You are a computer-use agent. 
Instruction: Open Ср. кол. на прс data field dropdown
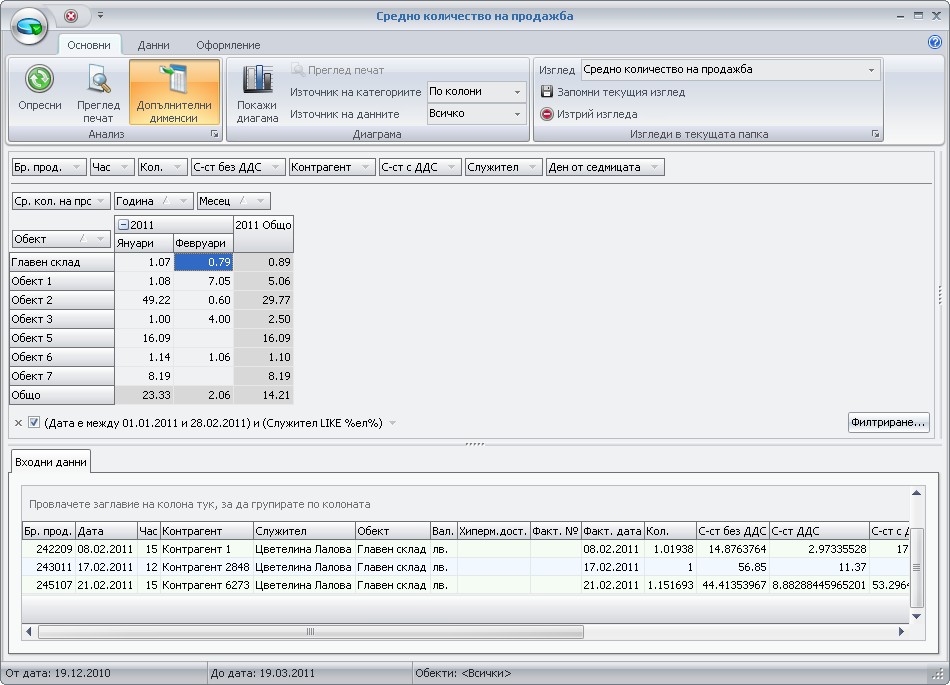[101, 201]
